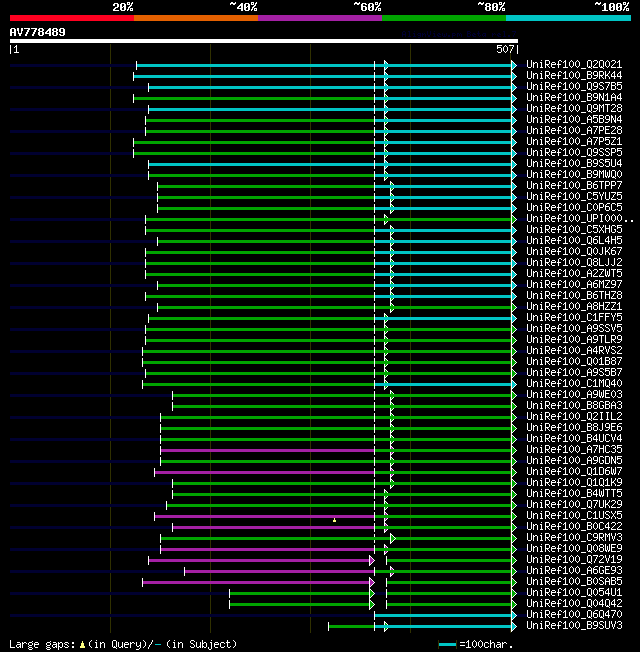Open subject UniRef100_B4WTT5
Image resolution: width=640 pixels, height=652 pixels.
pos(574,494)
